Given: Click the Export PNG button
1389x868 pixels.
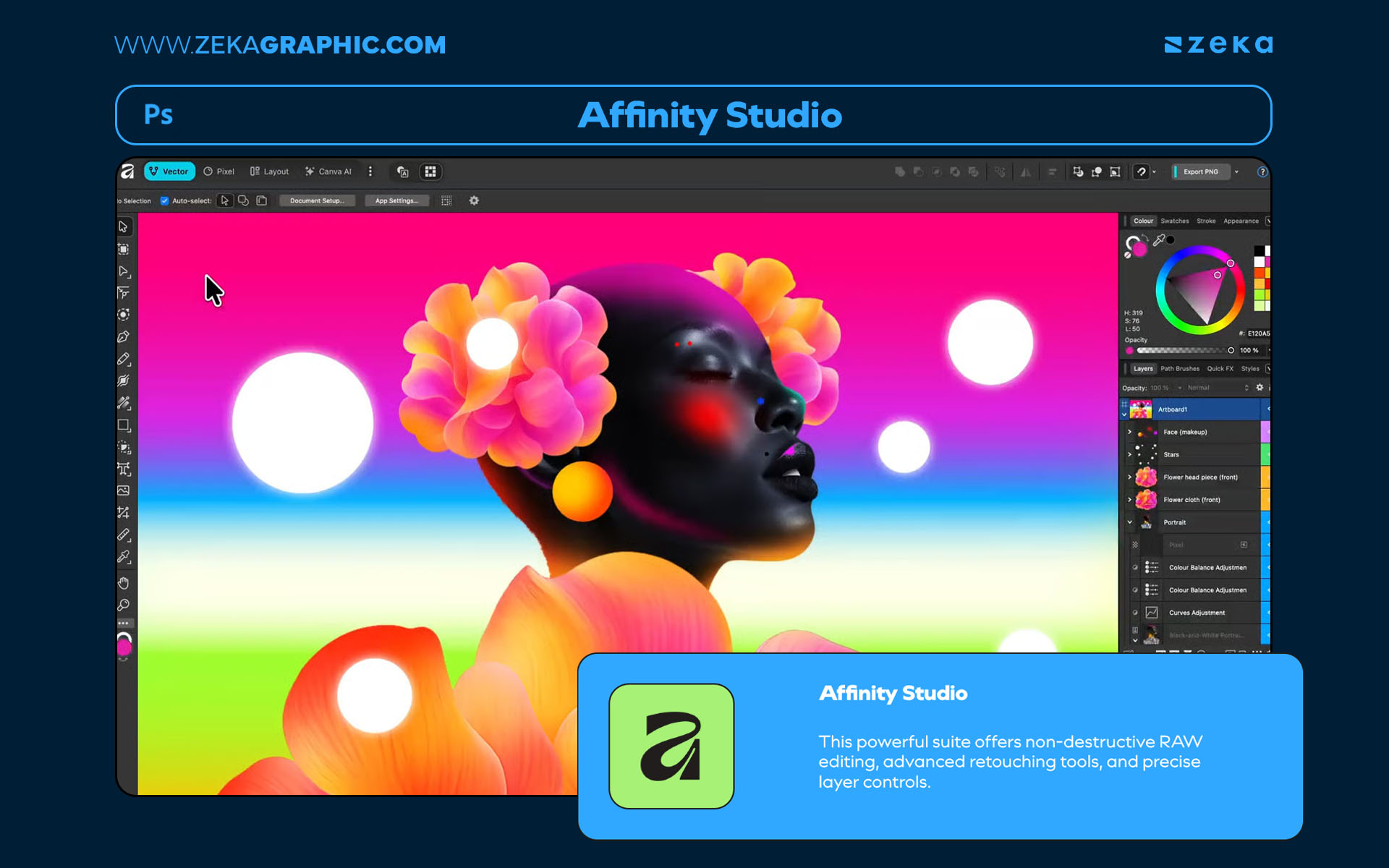Looking at the screenshot, I should click(1201, 171).
